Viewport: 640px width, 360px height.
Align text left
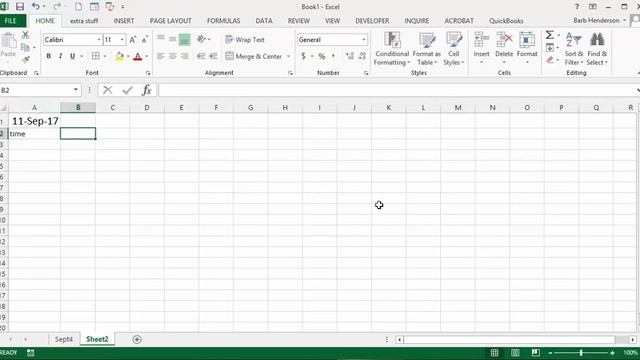pos(161,56)
